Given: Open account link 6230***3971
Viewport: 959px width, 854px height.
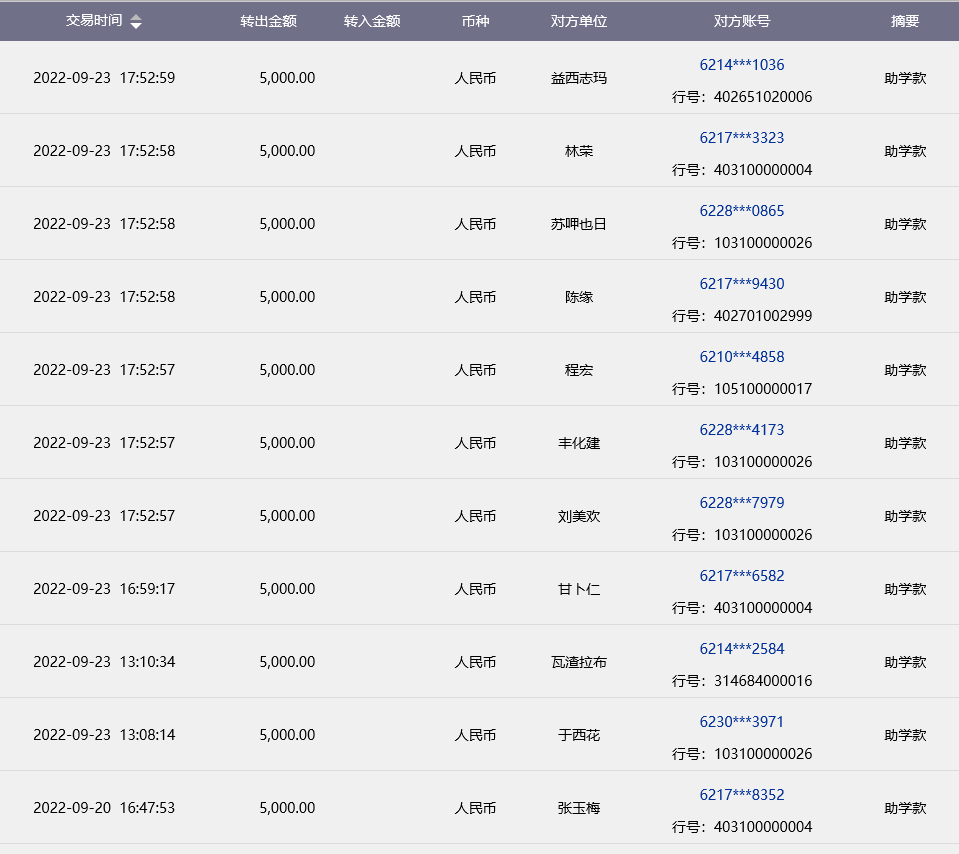Looking at the screenshot, I should click(x=741, y=722).
